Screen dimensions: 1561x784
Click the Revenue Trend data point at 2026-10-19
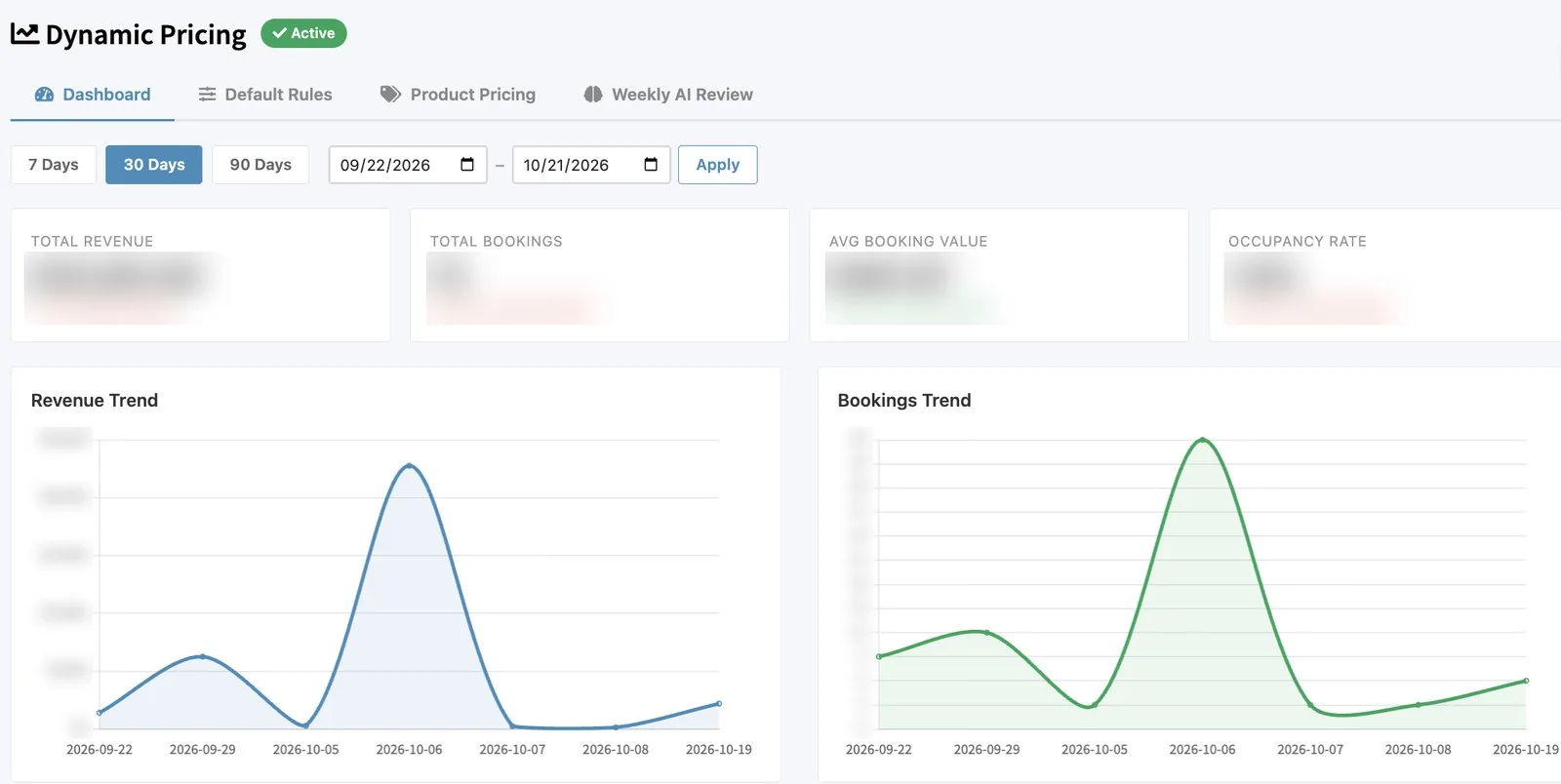tap(719, 703)
